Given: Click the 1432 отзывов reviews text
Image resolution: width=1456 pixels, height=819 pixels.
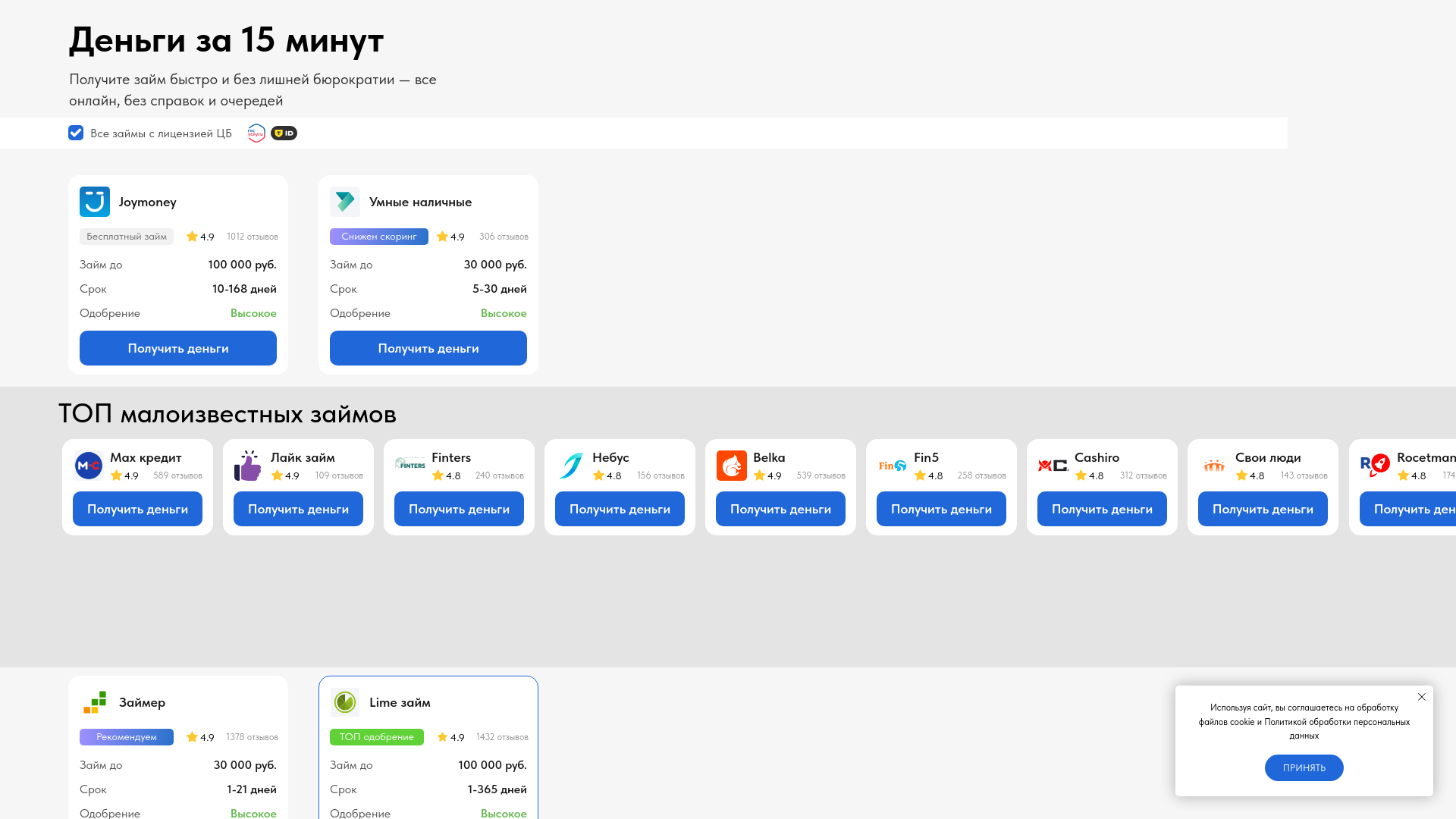Looking at the screenshot, I should tap(502, 737).
